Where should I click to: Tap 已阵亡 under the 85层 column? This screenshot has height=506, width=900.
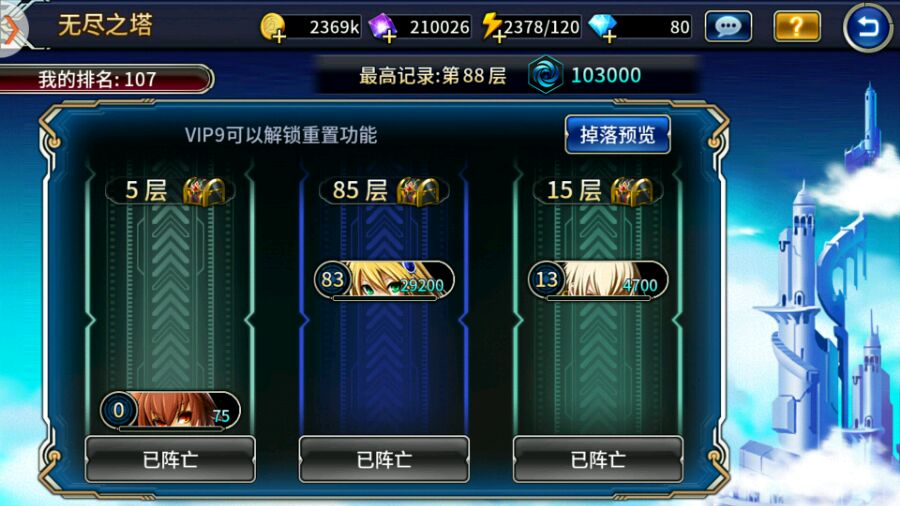point(384,460)
